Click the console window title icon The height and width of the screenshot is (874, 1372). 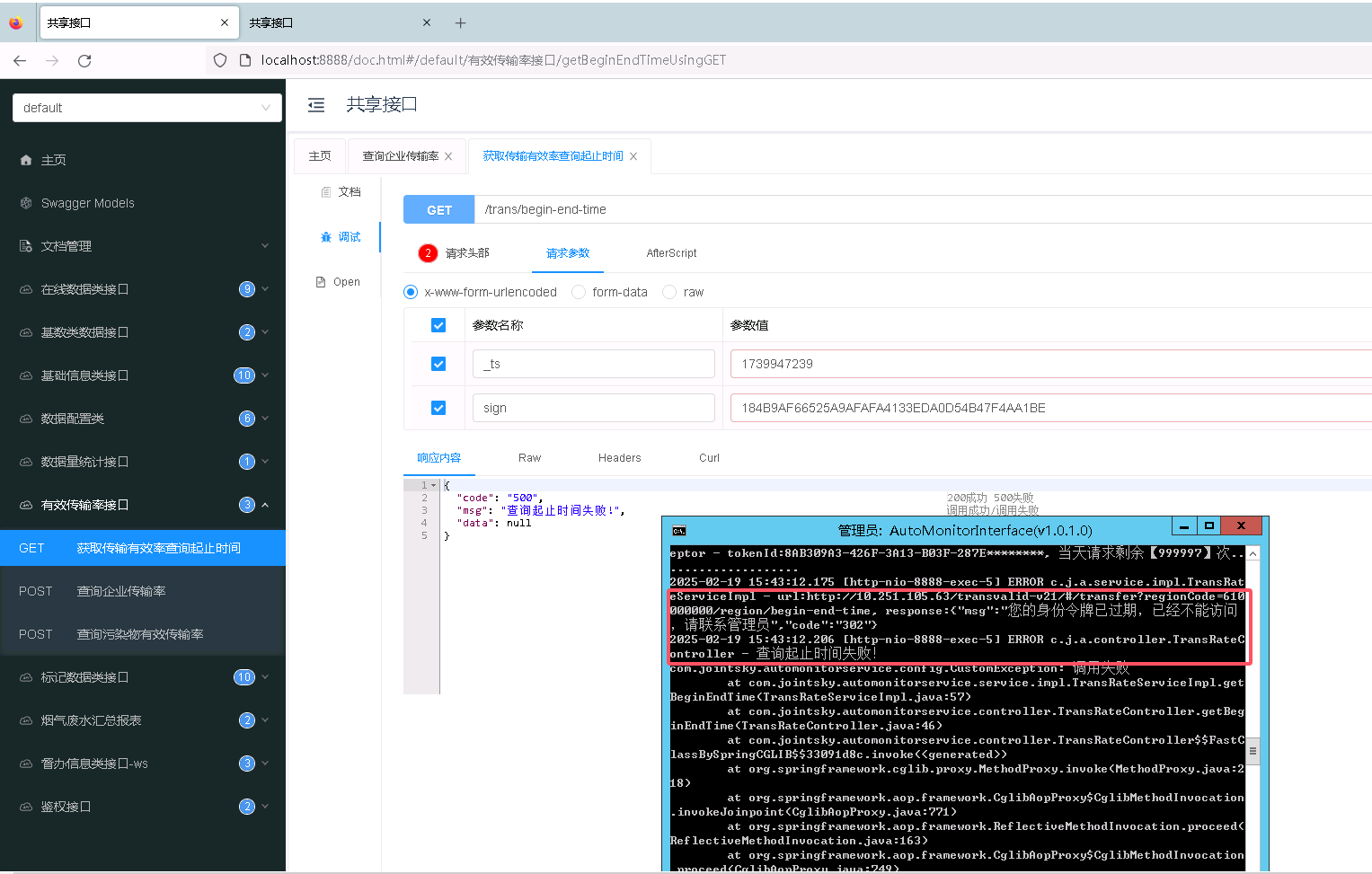[679, 531]
